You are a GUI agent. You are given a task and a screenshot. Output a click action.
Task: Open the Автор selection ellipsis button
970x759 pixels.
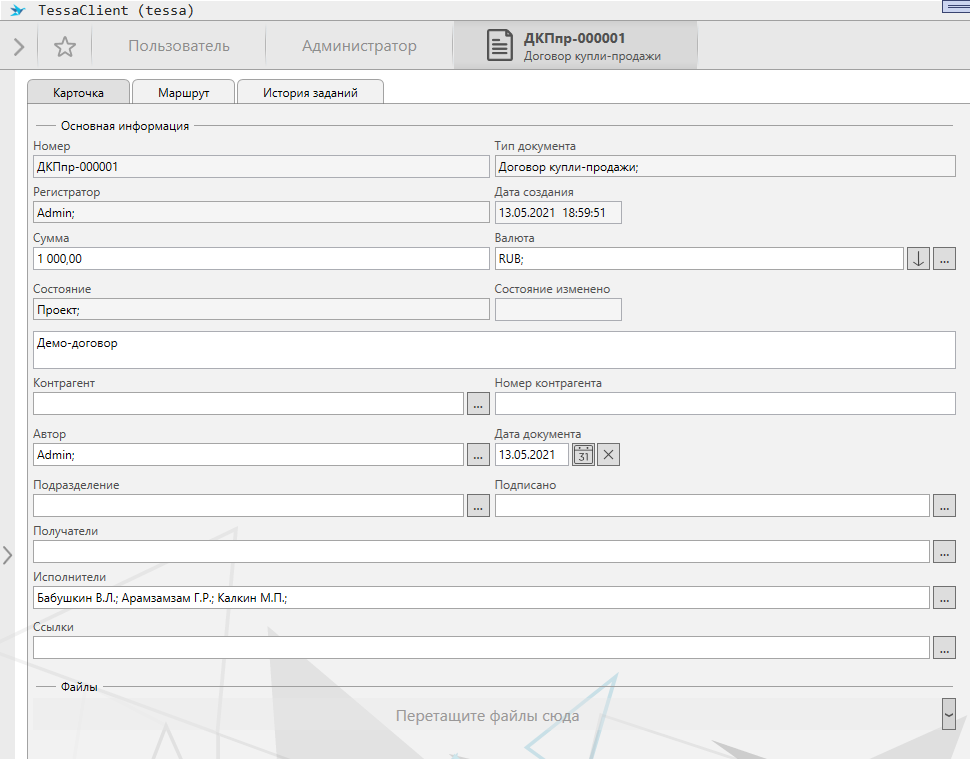(x=478, y=455)
